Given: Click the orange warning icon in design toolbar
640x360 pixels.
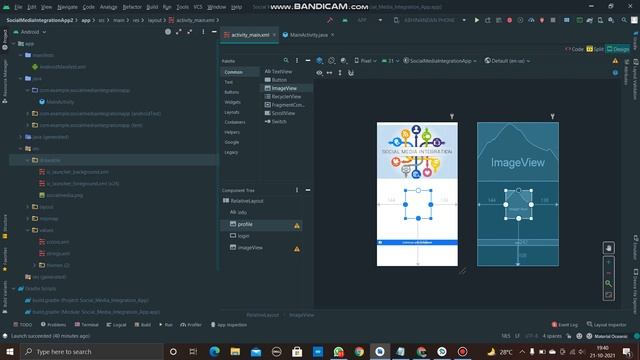Looking at the screenshot, I should (615, 61).
